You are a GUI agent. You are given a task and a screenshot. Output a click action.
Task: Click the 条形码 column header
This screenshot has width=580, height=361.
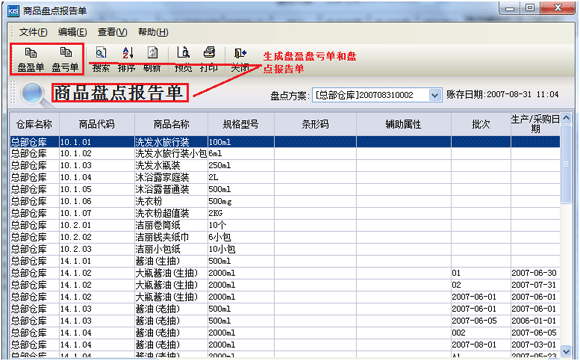click(x=315, y=124)
